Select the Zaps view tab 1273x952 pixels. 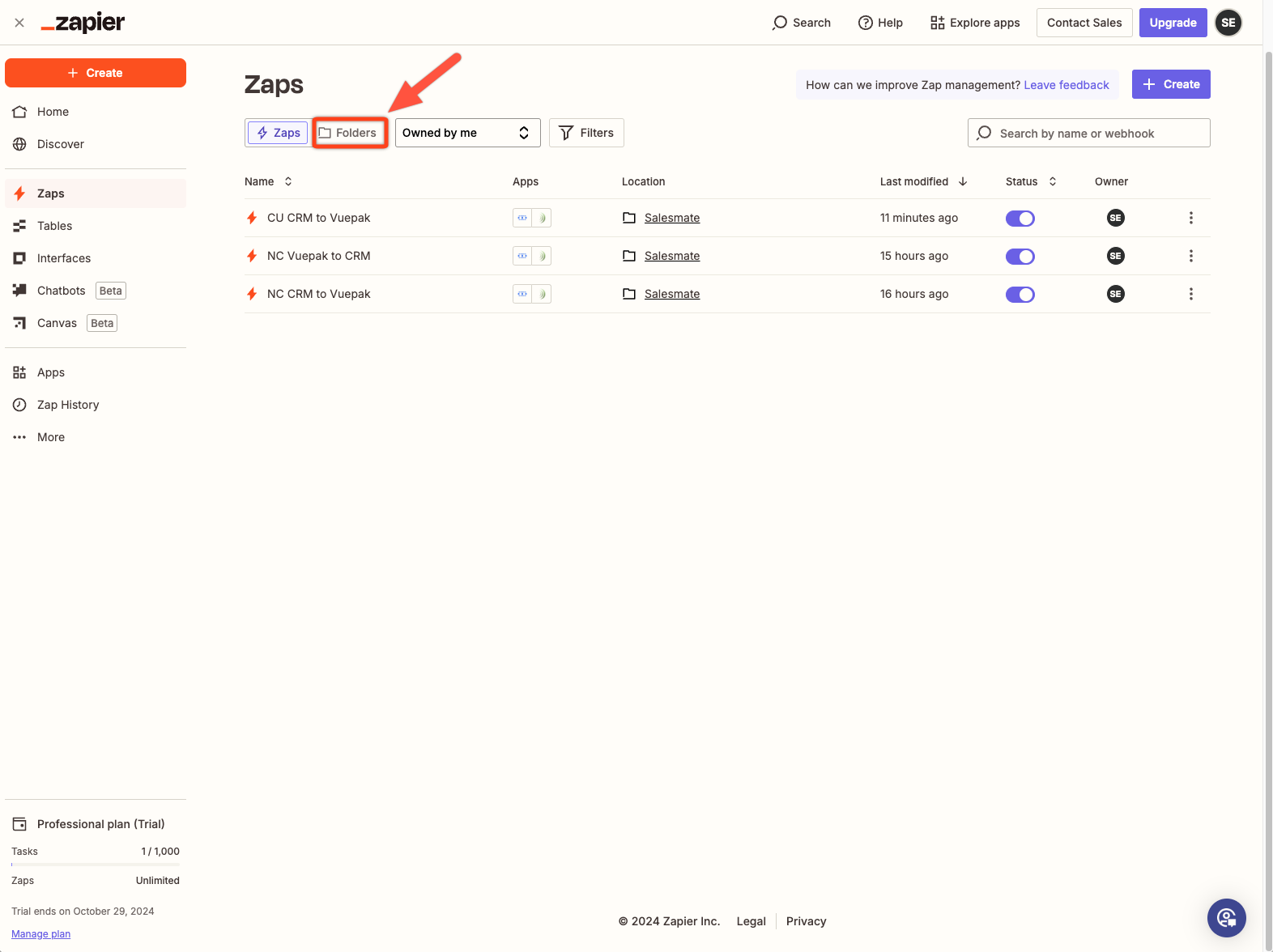[x=278, y=133]
